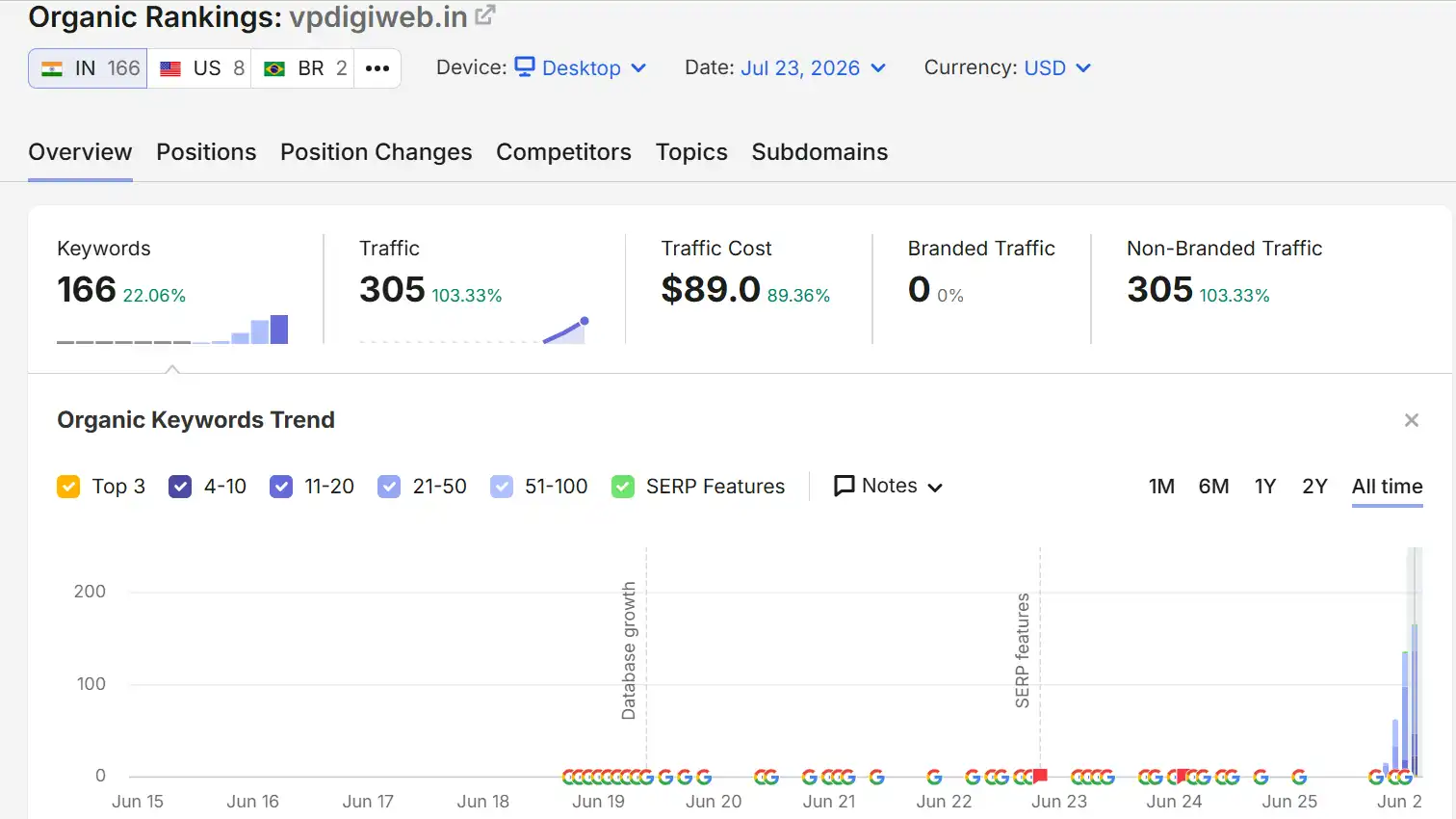This screenshot has width=1456, height=819.
Task: Open the Position Changes tab
Action: (x=377, y=152)
